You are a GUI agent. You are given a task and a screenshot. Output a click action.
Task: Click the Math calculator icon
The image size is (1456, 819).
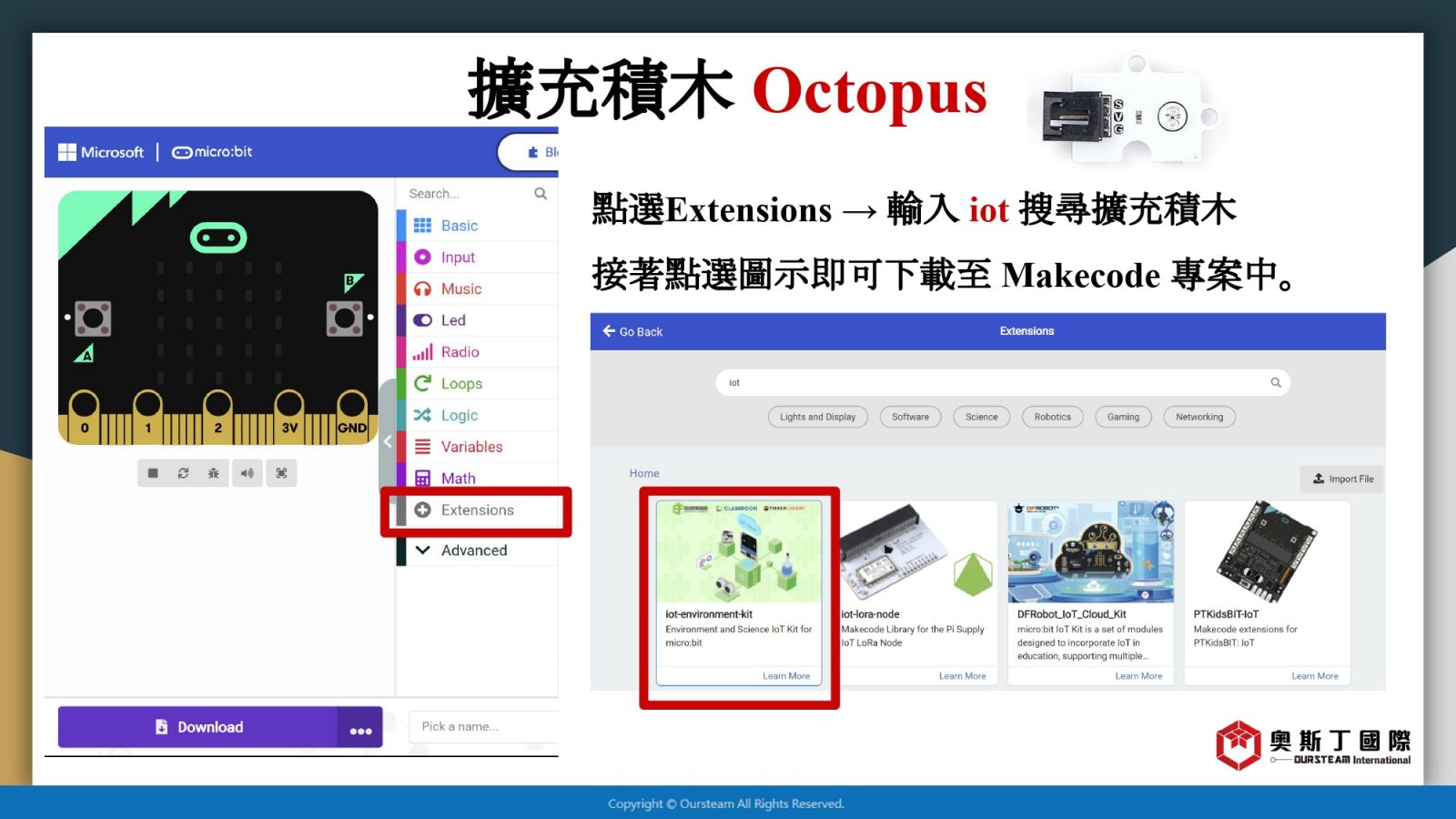coord(422,479)
